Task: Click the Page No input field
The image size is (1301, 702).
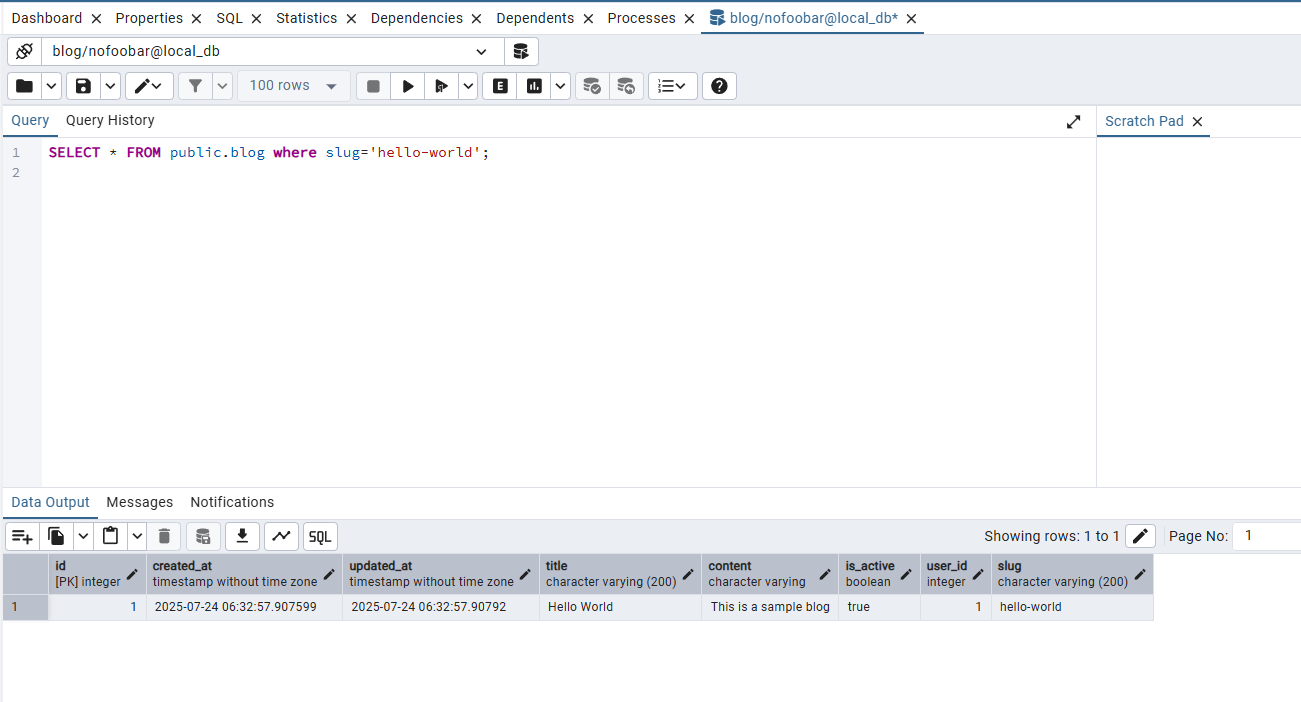Action: 1266,536
